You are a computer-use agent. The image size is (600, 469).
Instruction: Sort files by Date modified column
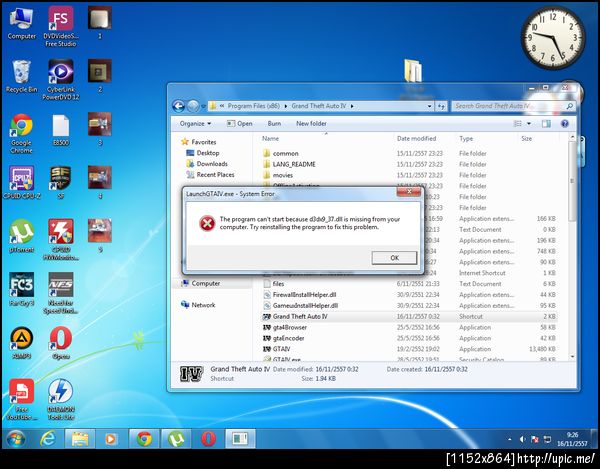(x=416, y=138)
